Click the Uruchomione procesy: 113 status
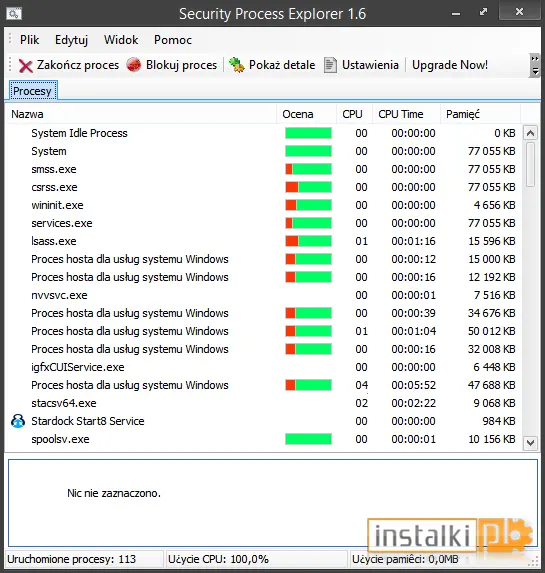Screen dimensions: 545x573 click(x=72, y=559)
